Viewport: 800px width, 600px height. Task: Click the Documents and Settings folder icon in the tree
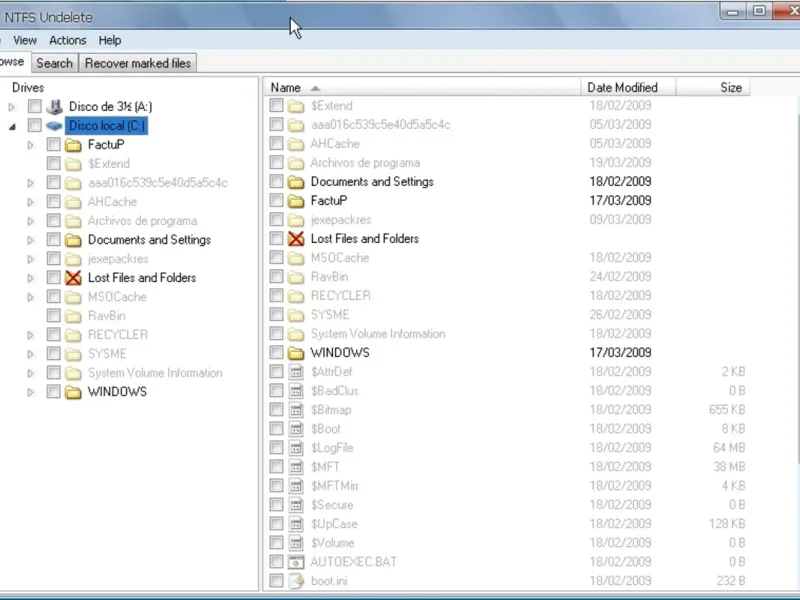[x=73, y=240]
